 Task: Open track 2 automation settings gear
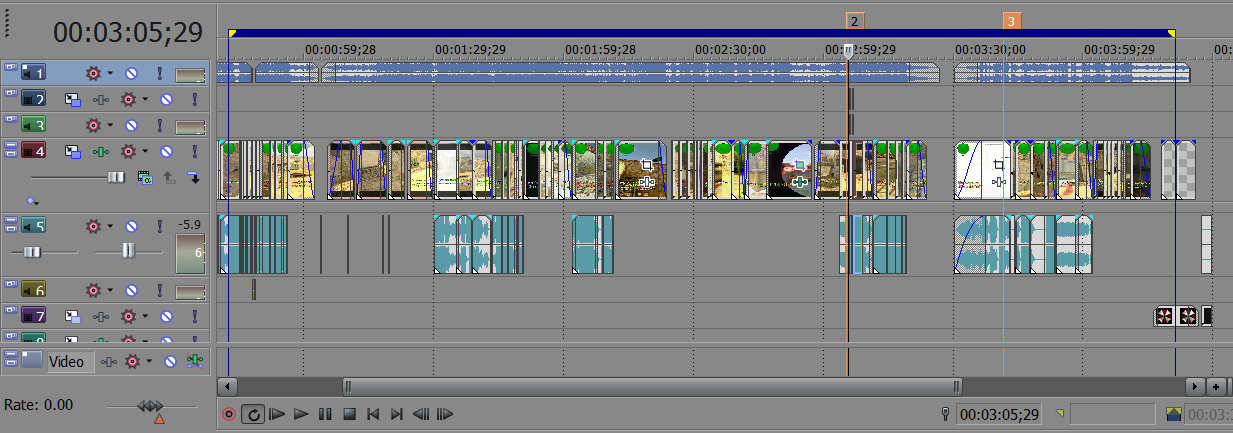coord(128,100)
